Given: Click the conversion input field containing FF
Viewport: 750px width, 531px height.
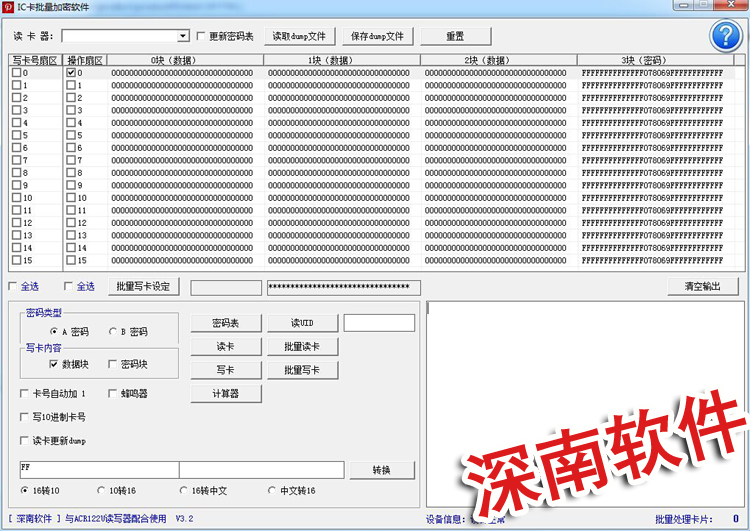Looking at the screenshot, I should click(99, 470).
